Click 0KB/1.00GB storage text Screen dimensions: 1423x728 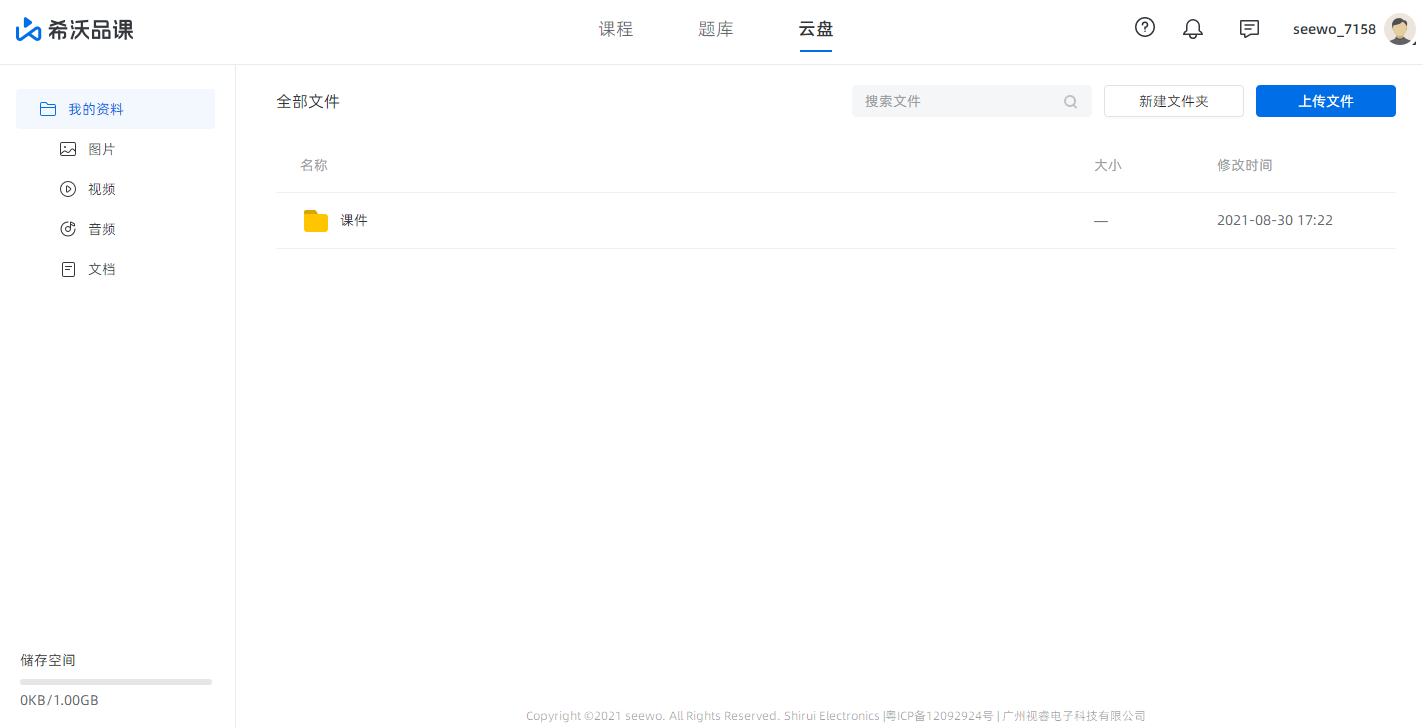point(59,700)
